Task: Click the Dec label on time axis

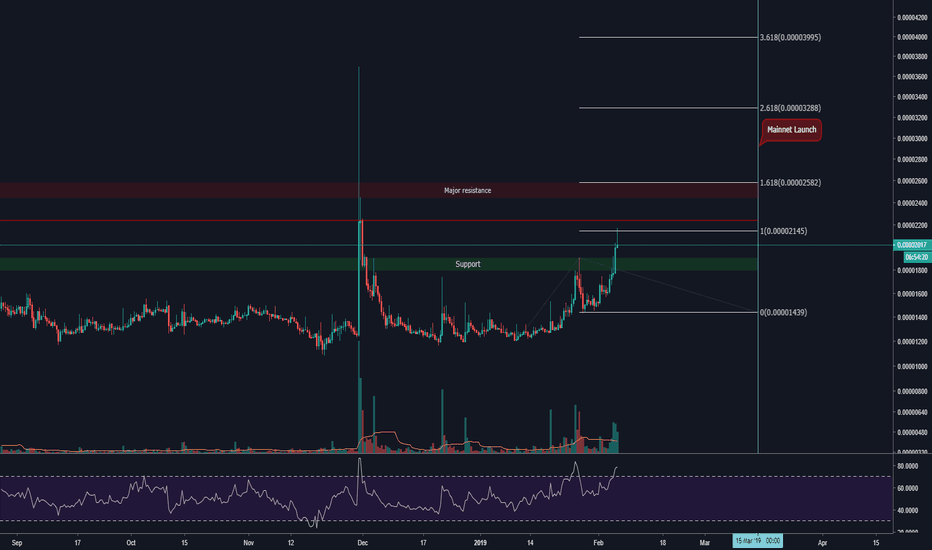Action: click(x=363, y=542)
